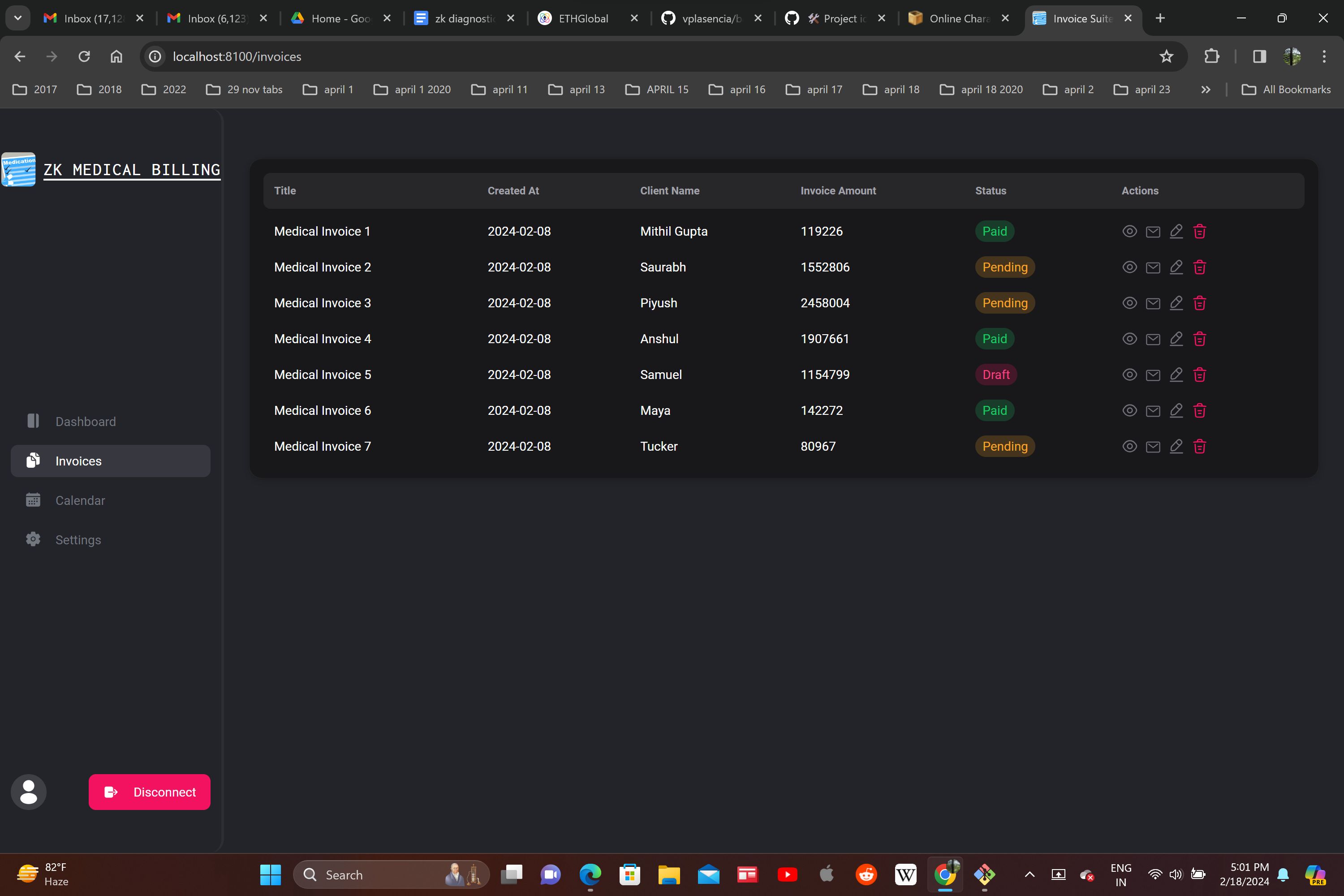This screenshot has width=1344, height=896.
Task: Click the ZK MEDICAL BILLING title link
Action: pyautogui.click(x=132, y=170)
